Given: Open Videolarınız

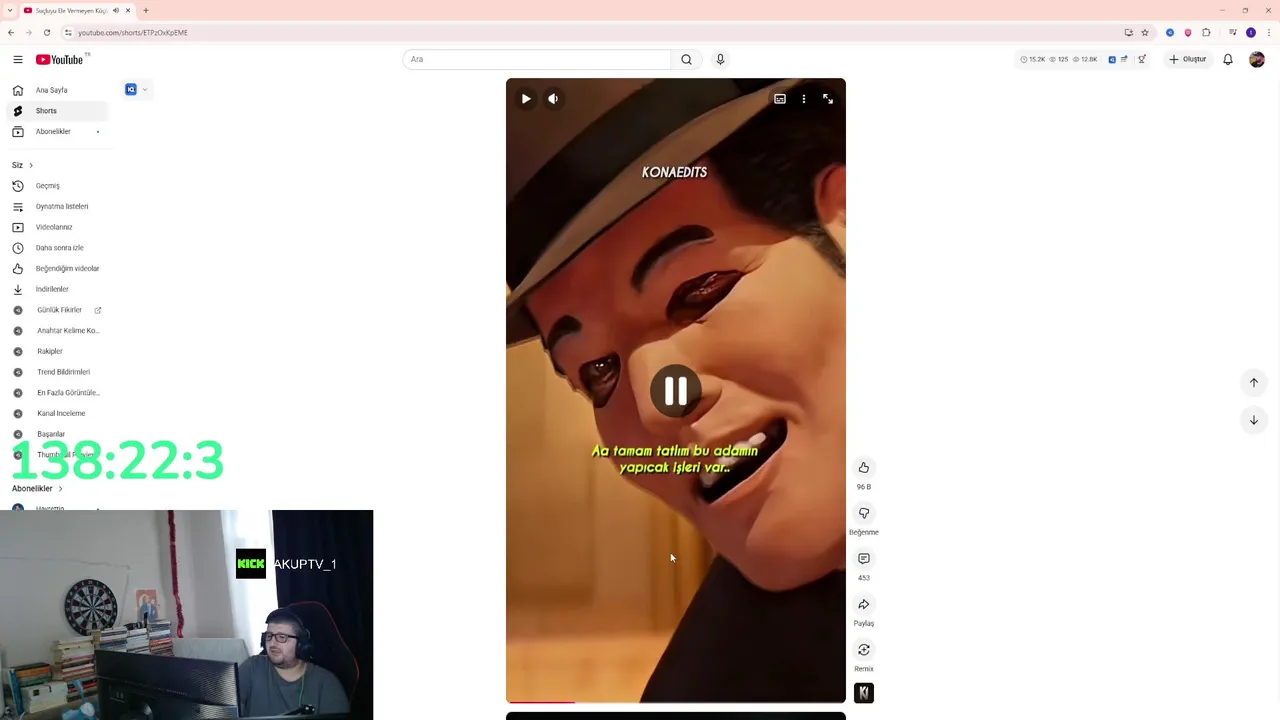Looking at the screenshot, I should [x=55, y=227].
